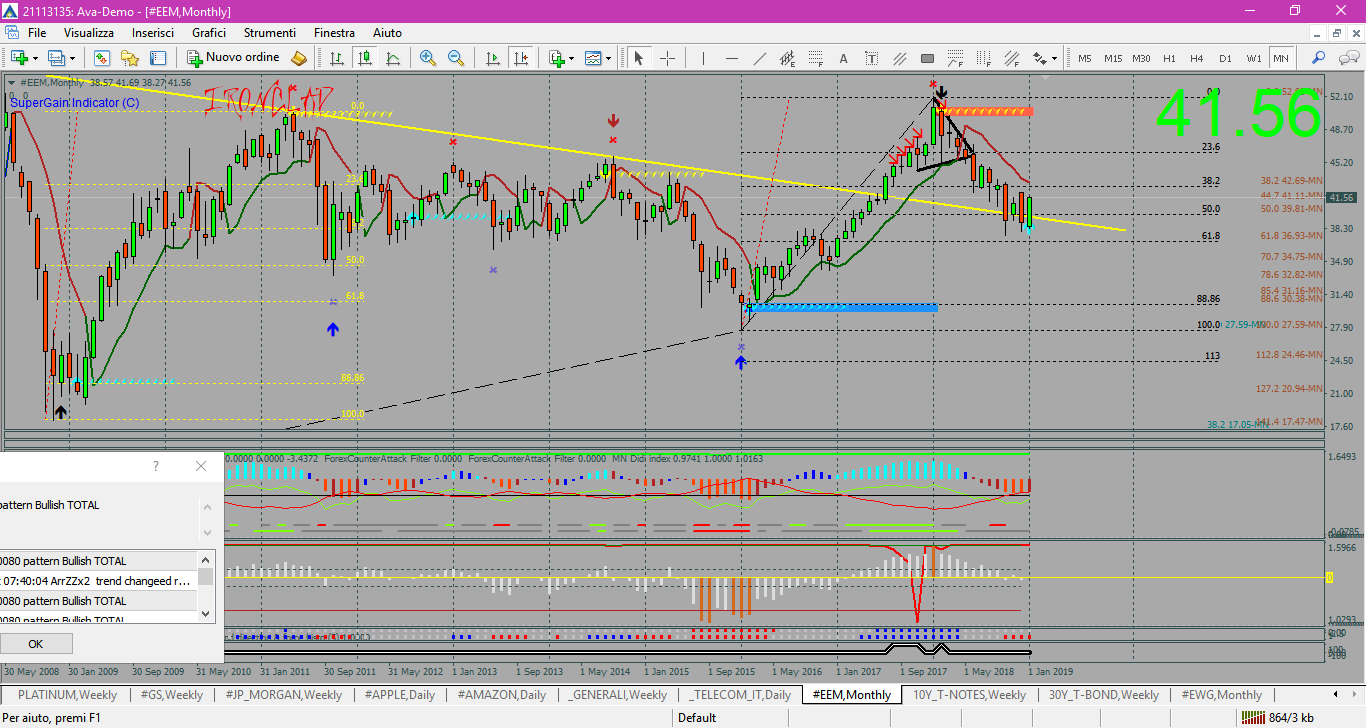Launch the MetaEditor book icon
Image resolution: width=1366 pixels, height=728 pixels.
pos(298,58)
